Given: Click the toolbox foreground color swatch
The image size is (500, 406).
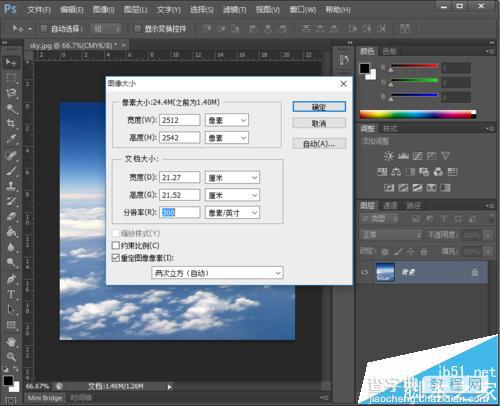Looking at the screenshot, I should (x=8, y=380).
